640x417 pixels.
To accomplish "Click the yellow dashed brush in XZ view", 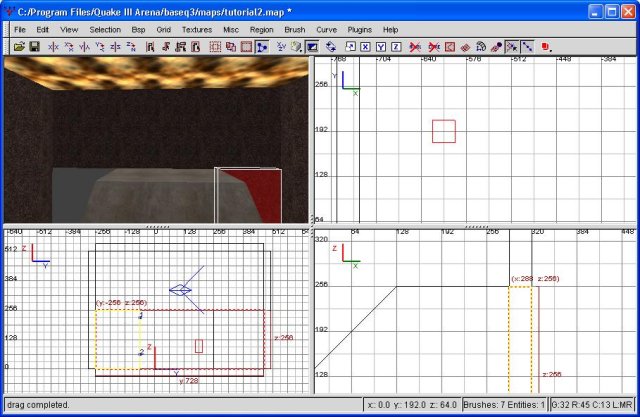I will 520,339.
